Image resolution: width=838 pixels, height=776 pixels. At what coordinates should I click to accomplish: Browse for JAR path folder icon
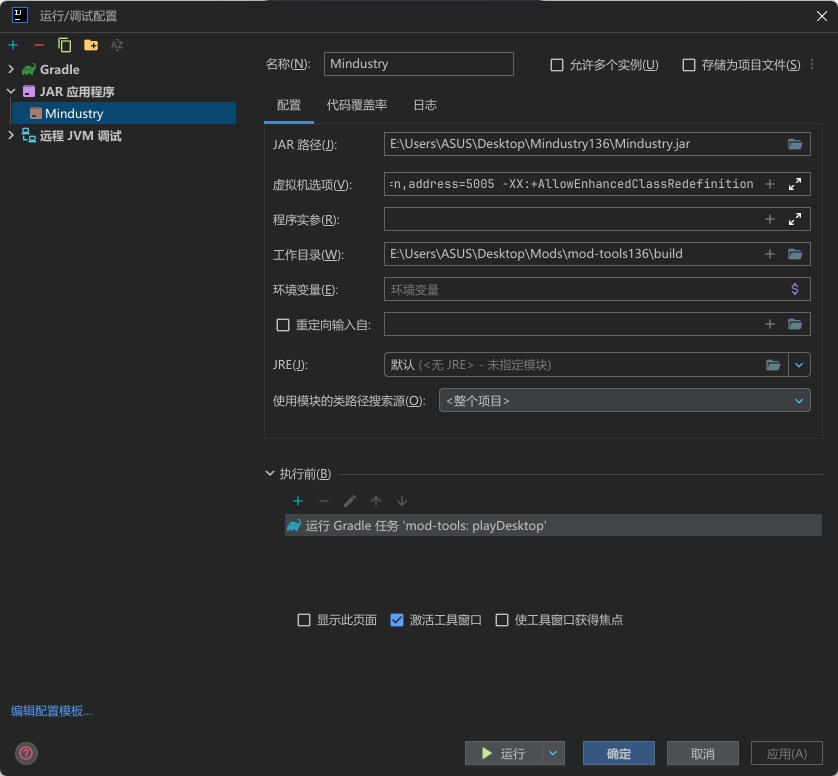795,144
